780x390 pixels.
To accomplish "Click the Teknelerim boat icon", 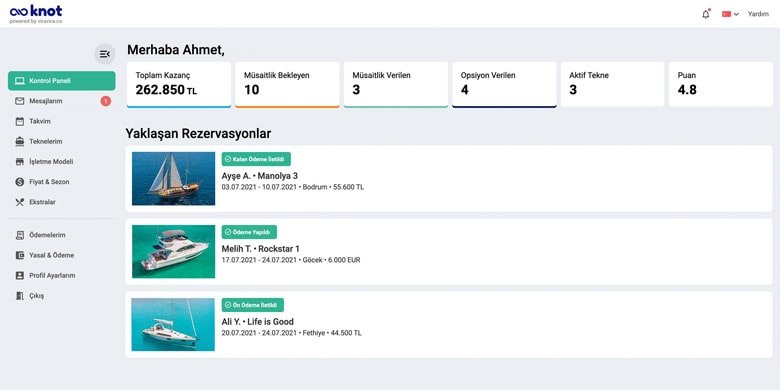I will (20, 142).
